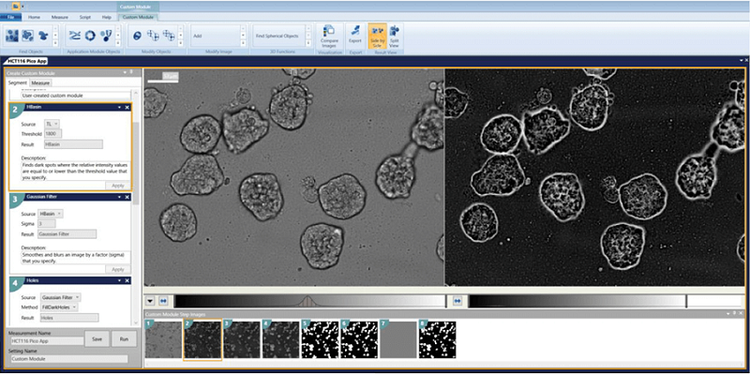This screenshot has height=374, width=750.
Task: Click the HBasin Threshold field 1800
Action: pyautogui.click(x=52, y=134)
